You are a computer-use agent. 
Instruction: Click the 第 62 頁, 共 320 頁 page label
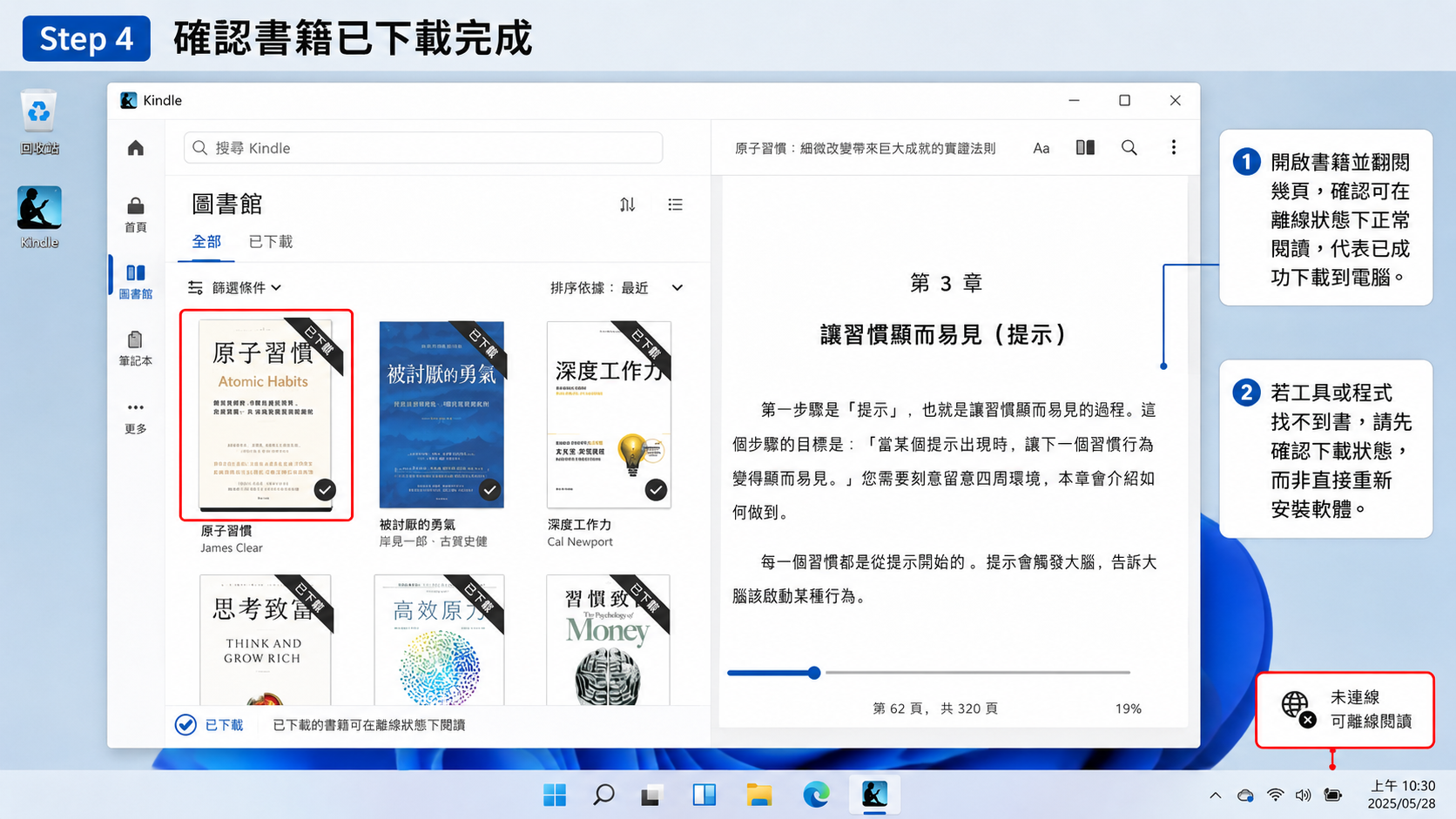(935, 709)
